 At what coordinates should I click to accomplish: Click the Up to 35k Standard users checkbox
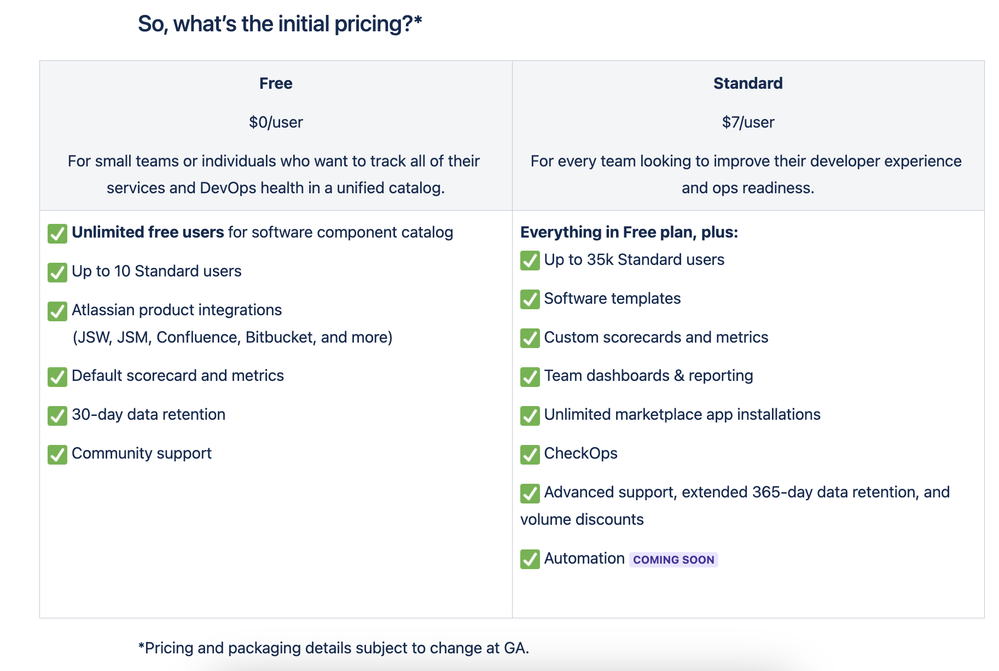tap(530, 260)
